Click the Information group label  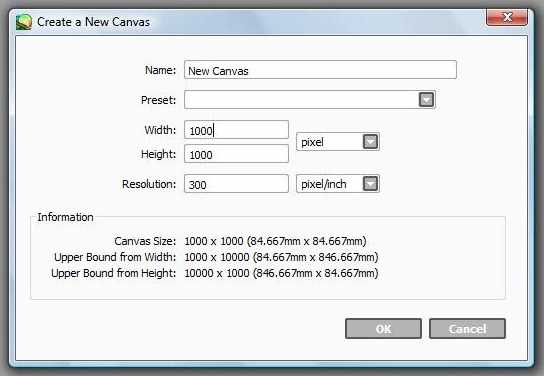(65, 217)
